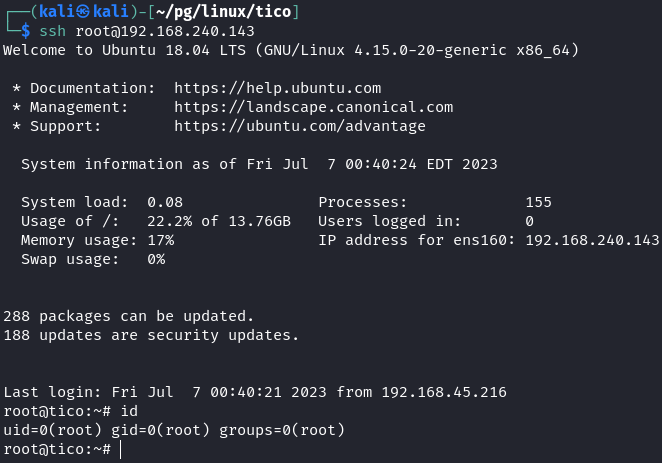Screen dimensions: 662x463
Task: Open the help.ubuntu.com documentation link
Action: [277, 88]
